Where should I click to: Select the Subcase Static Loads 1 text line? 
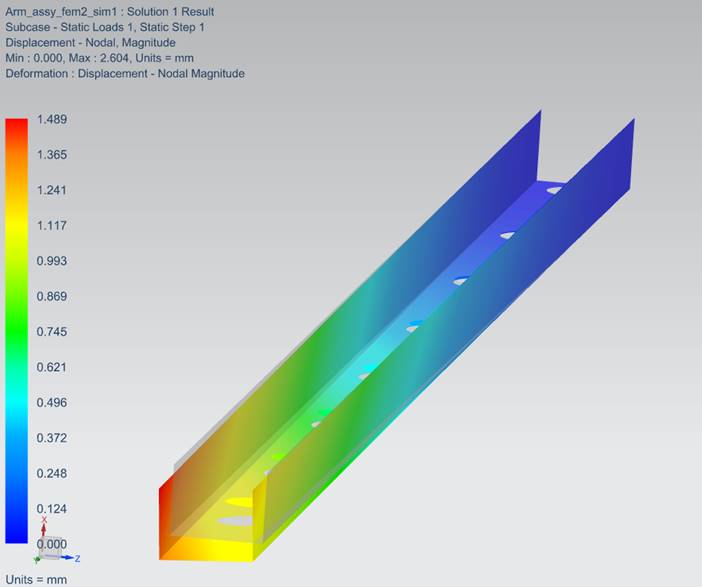click(105, 27)
